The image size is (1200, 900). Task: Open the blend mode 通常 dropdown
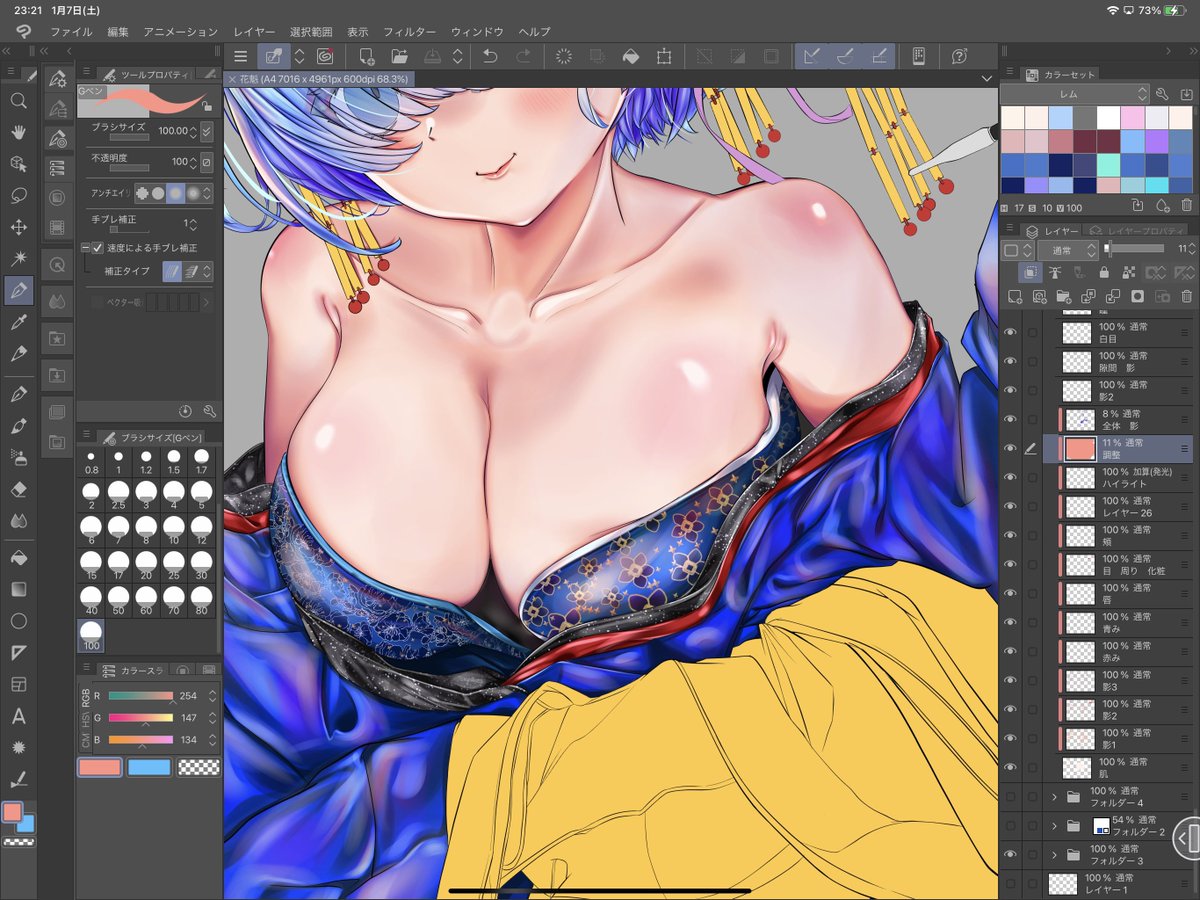1067,249
